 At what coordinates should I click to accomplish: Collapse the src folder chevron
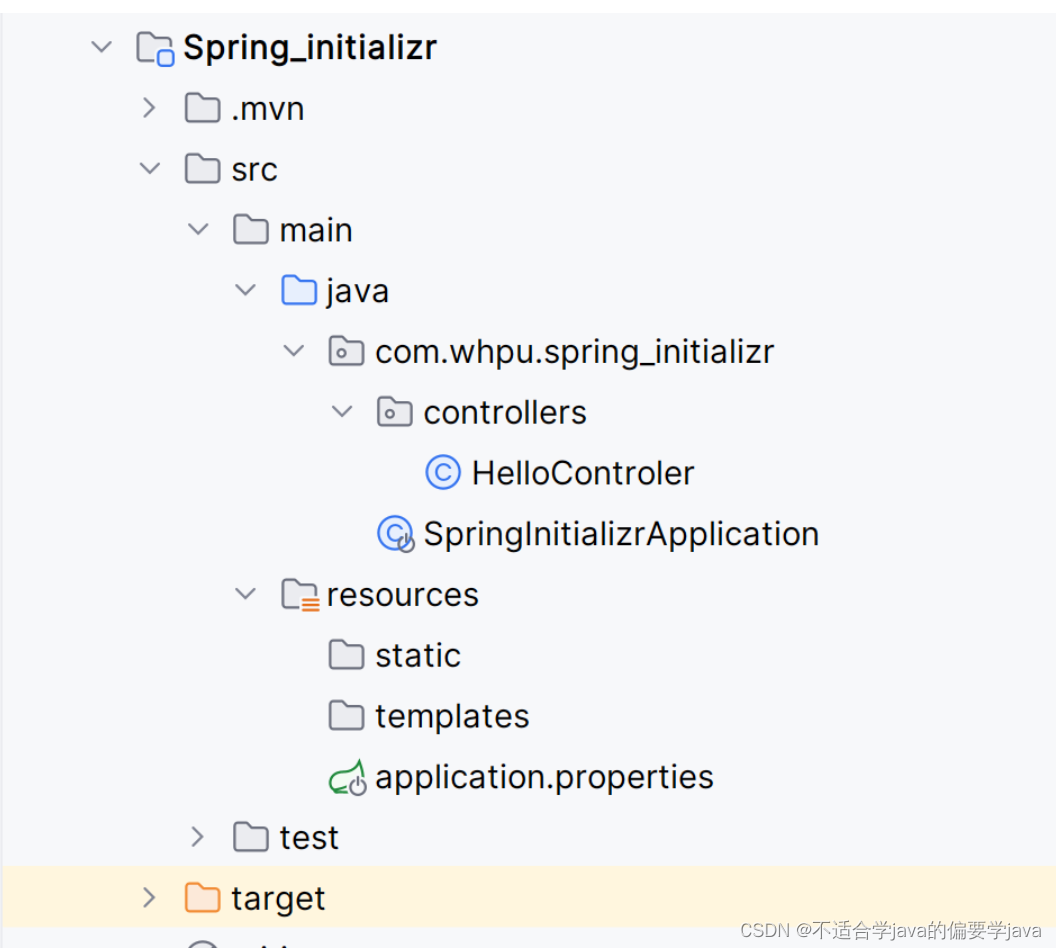[x=150, y=168]
